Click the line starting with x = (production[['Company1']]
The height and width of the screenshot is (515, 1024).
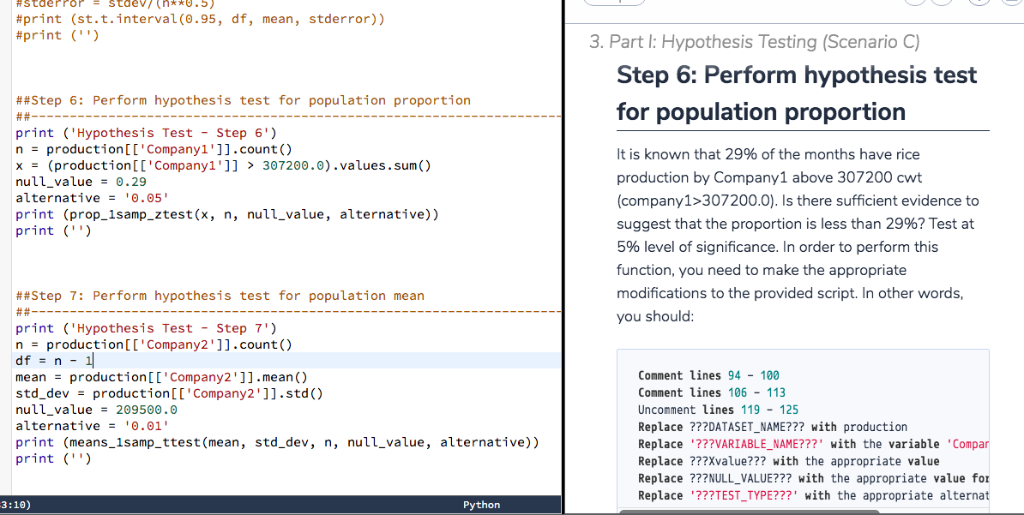pyautogui.click(x=223, y=166)
